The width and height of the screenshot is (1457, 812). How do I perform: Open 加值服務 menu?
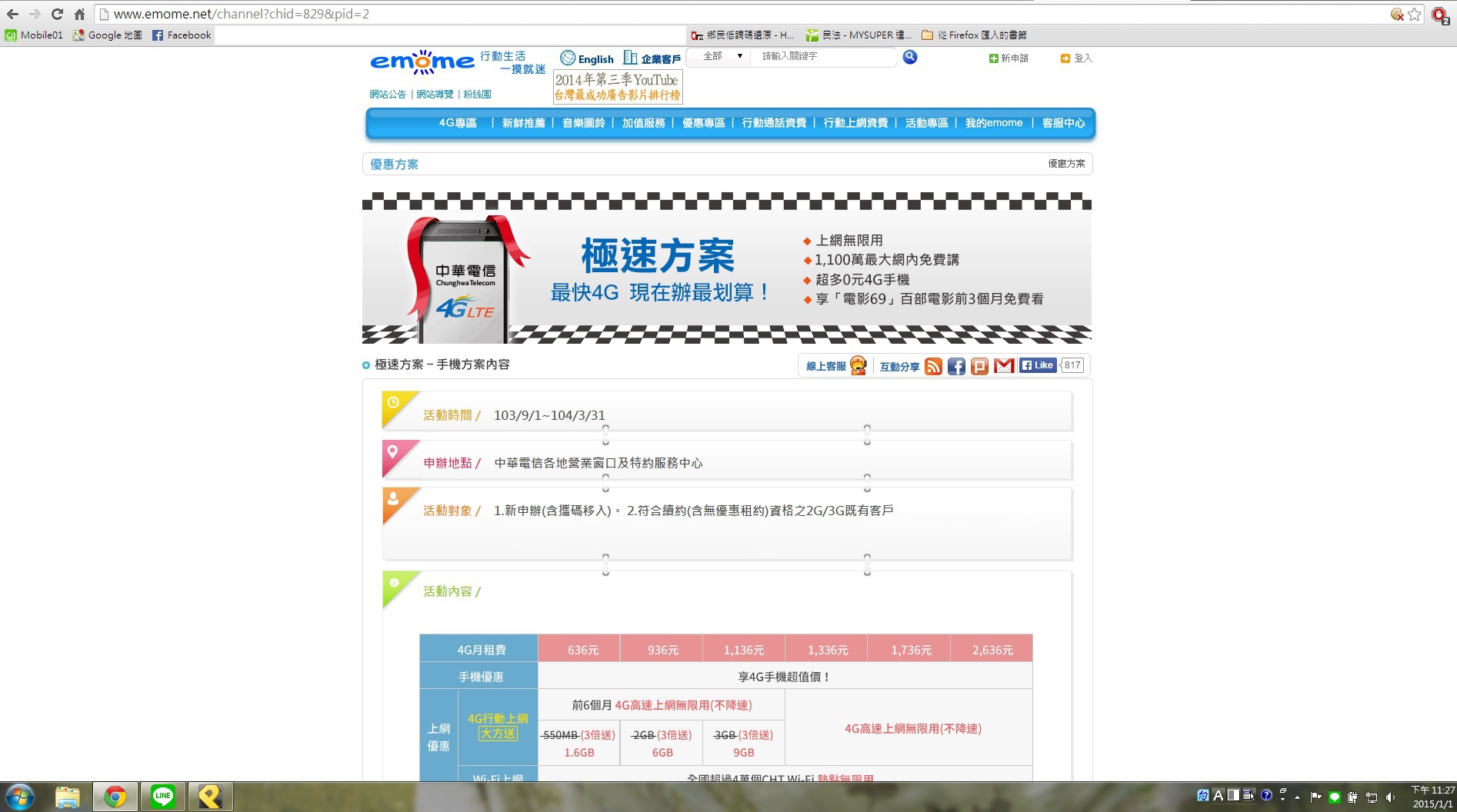click(643, 123)
